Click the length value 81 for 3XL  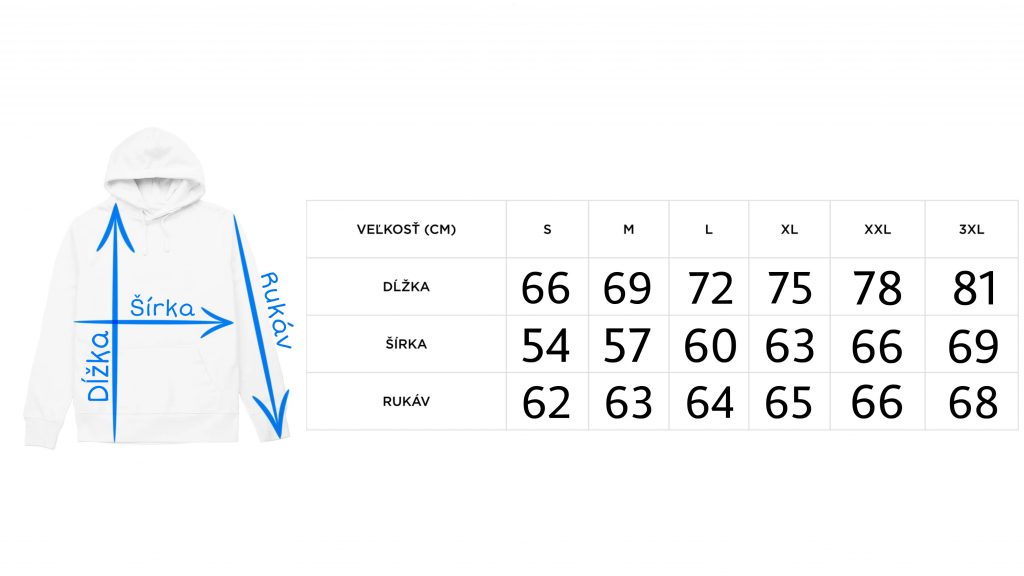coord(975,288)
